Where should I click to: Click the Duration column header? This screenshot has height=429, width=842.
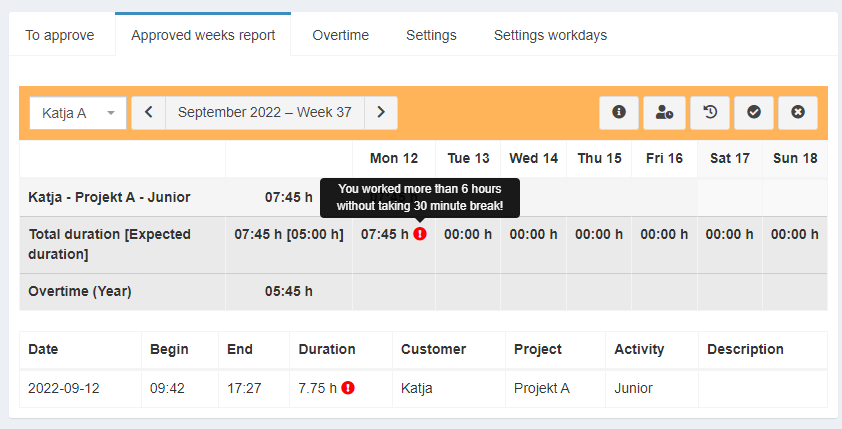pos(327,349)
